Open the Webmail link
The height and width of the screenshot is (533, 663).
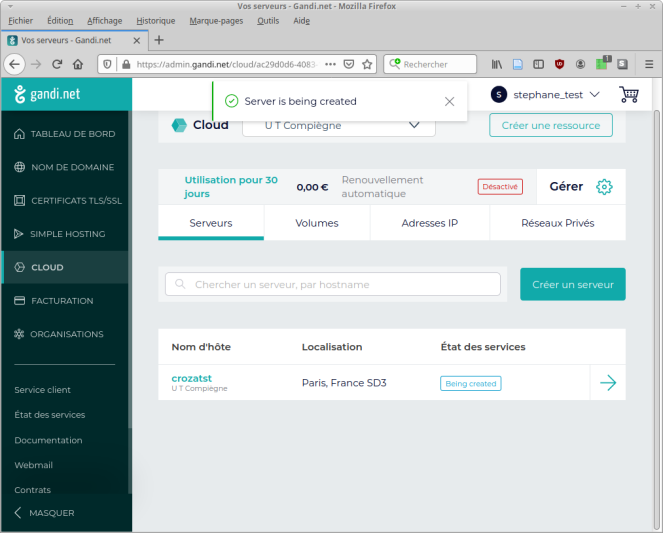33,465
